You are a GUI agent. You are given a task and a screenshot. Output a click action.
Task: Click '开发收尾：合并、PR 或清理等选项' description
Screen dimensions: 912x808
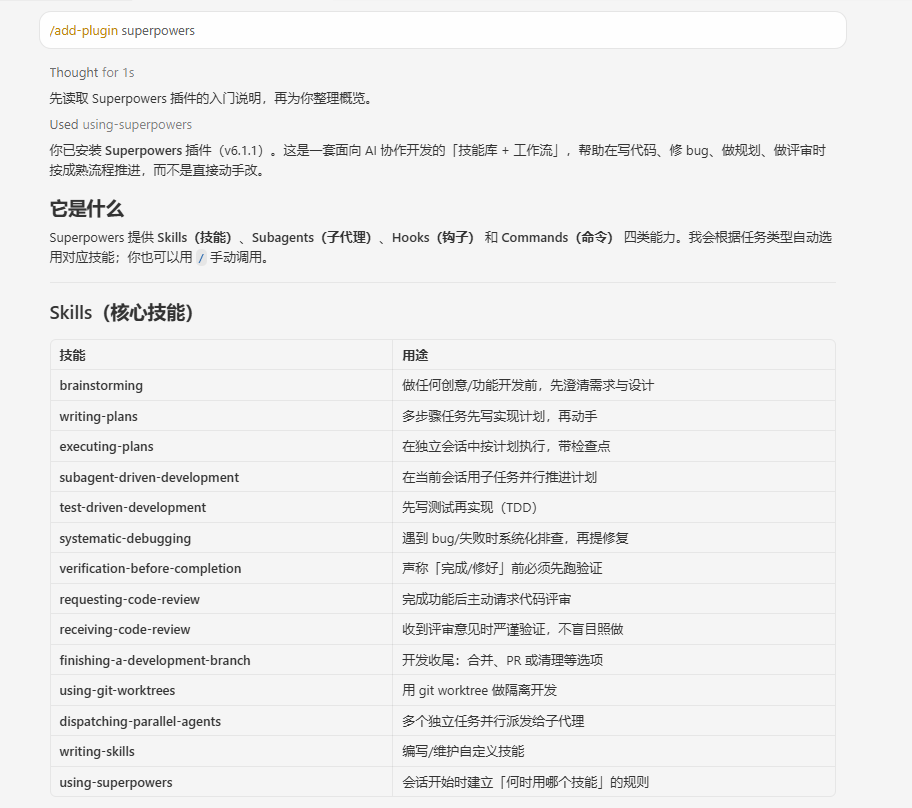(x=502, y=660)
